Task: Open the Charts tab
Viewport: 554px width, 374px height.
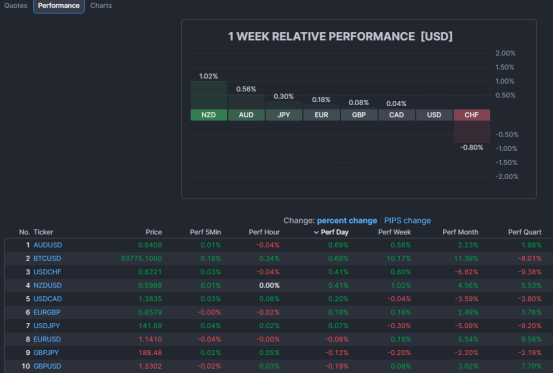Action: (101, 6)
